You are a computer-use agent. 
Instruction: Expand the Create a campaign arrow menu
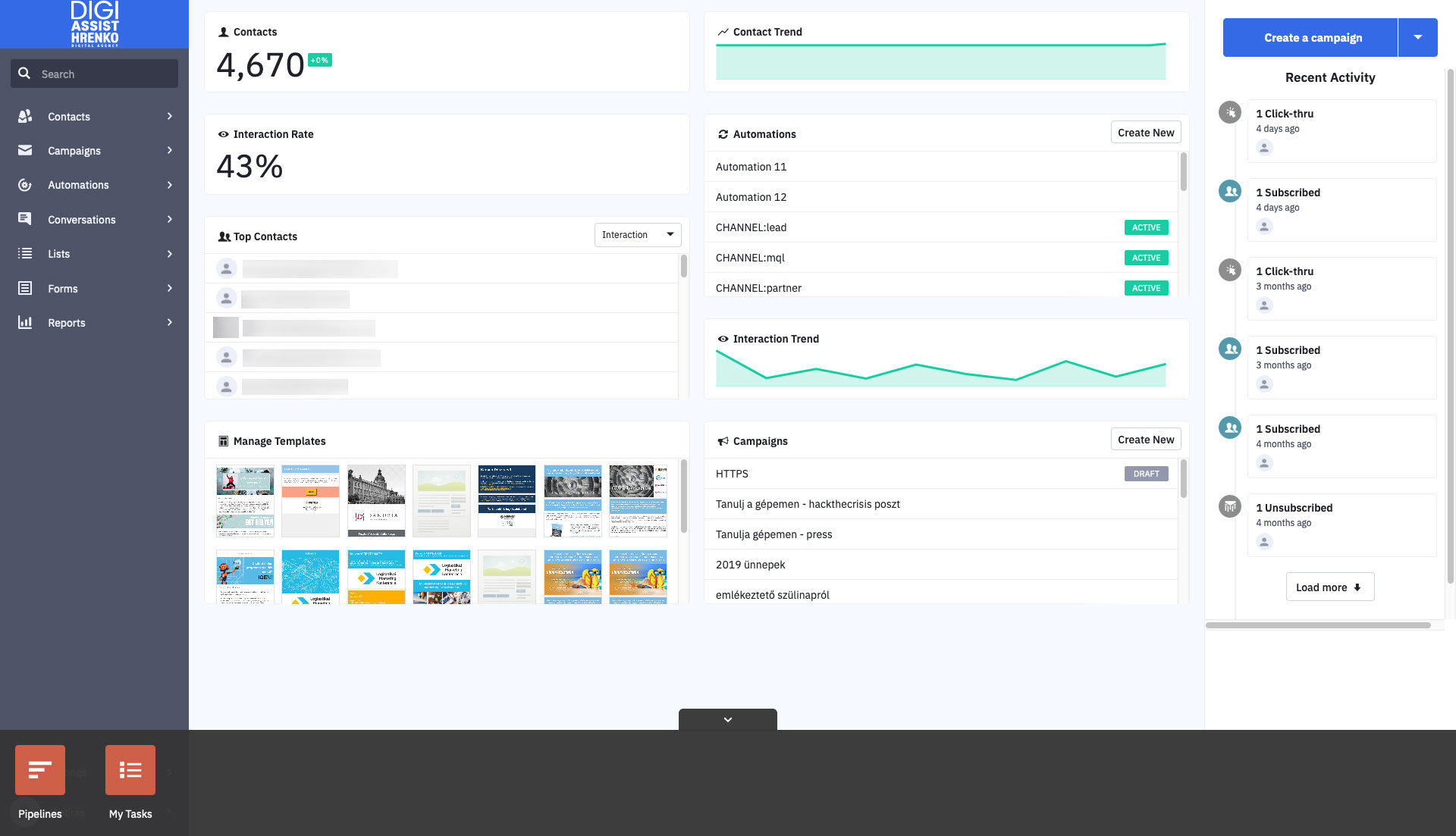1417,37
